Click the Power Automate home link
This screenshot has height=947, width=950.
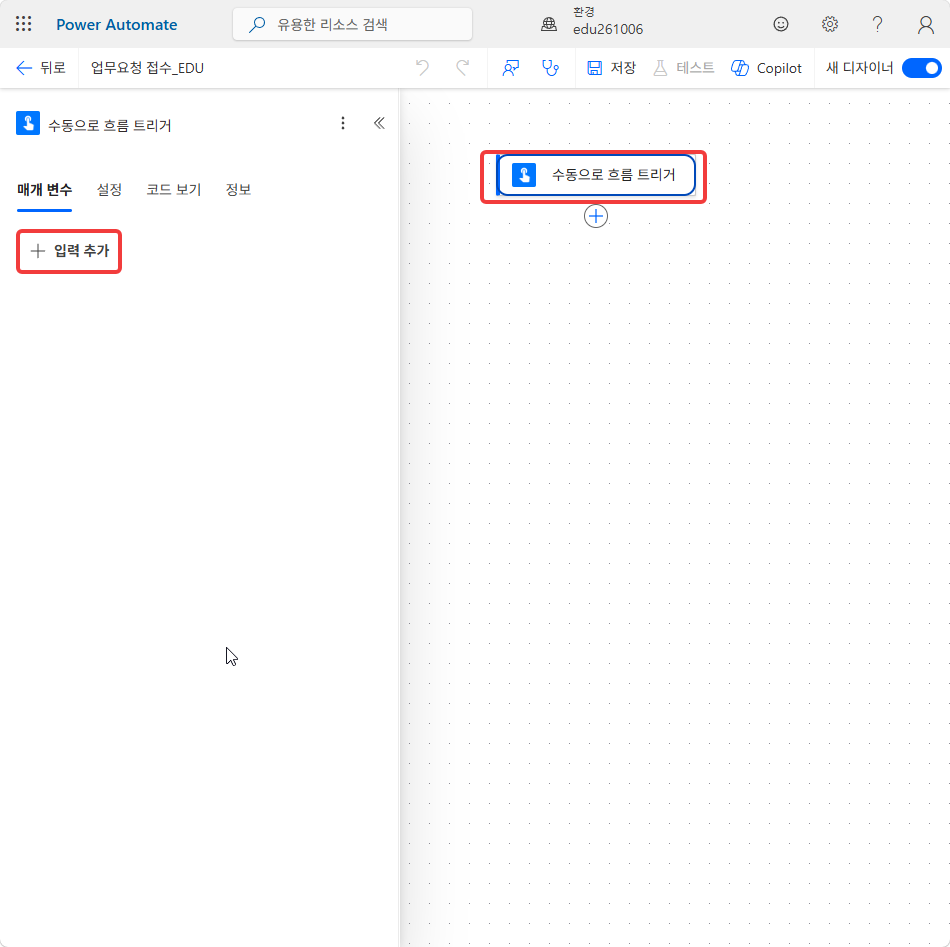pos(117,24)
